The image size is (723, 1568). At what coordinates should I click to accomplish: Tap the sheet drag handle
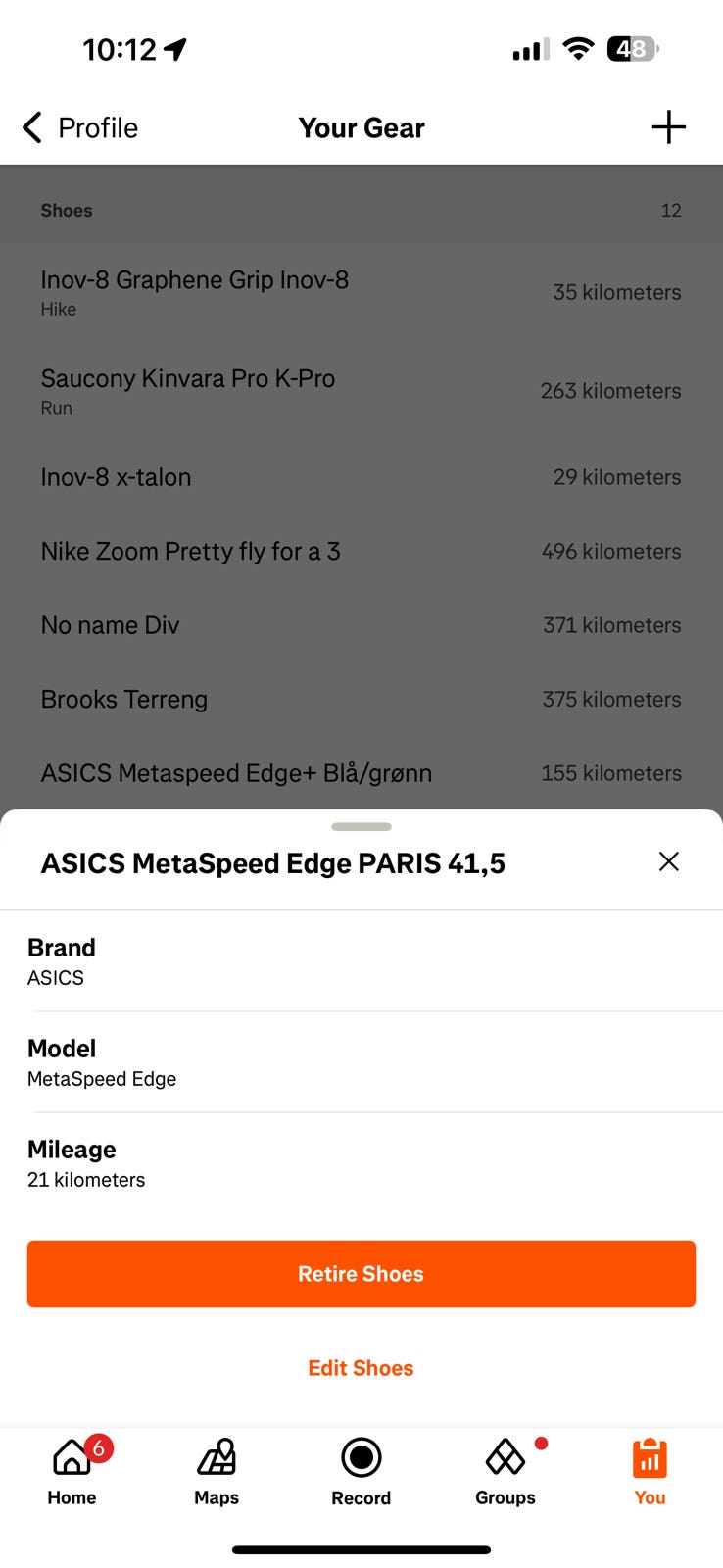[x=361, y=827]
